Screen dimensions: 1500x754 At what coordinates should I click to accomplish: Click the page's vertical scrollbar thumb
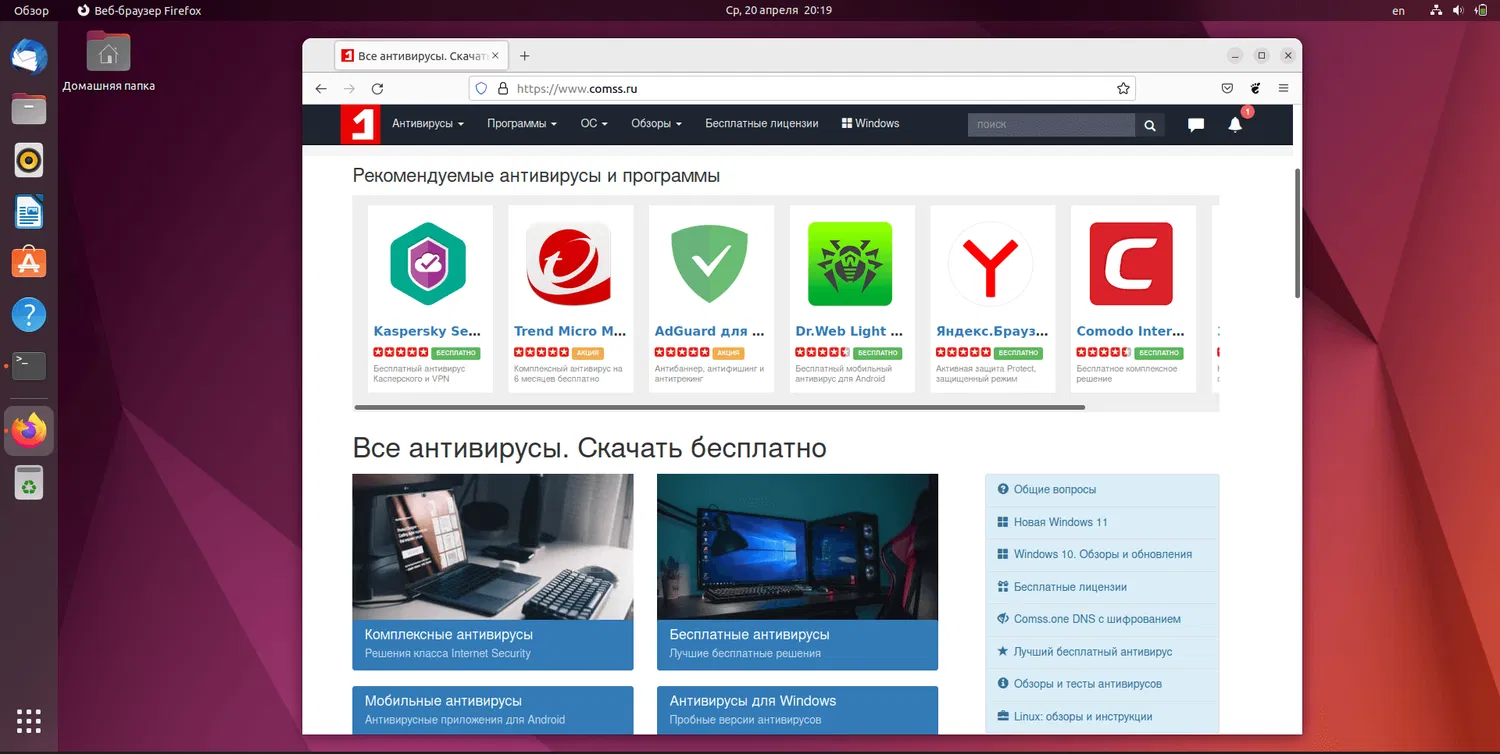tap(1297, 232)
